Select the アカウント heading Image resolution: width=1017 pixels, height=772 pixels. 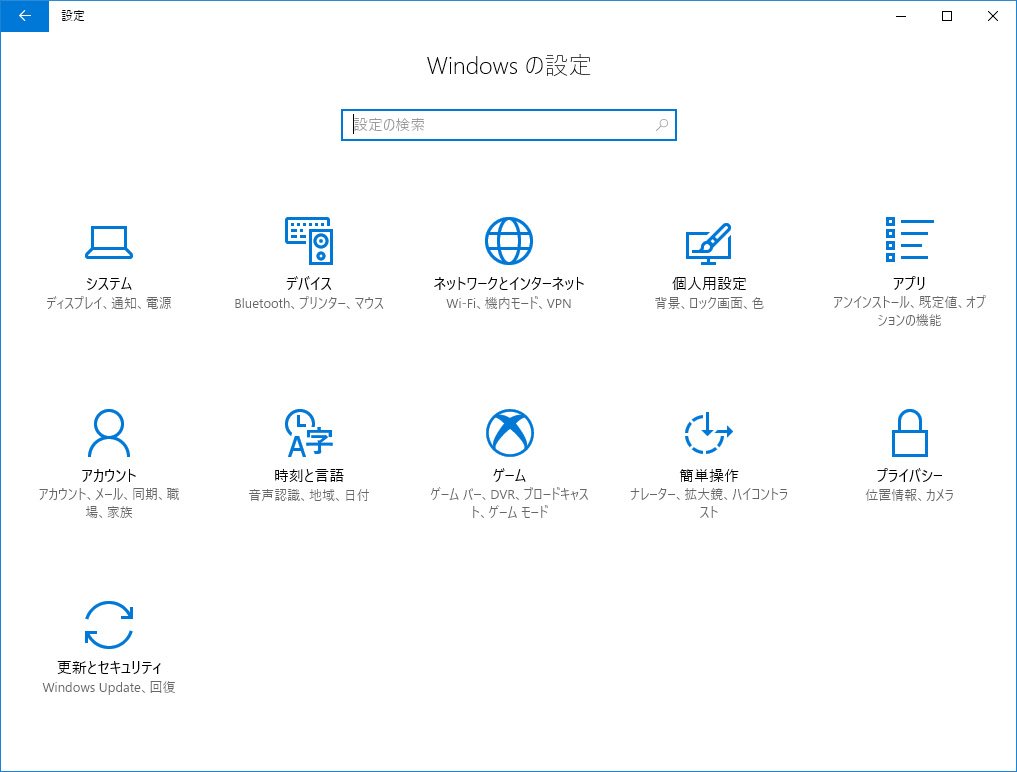coord(109,476)
